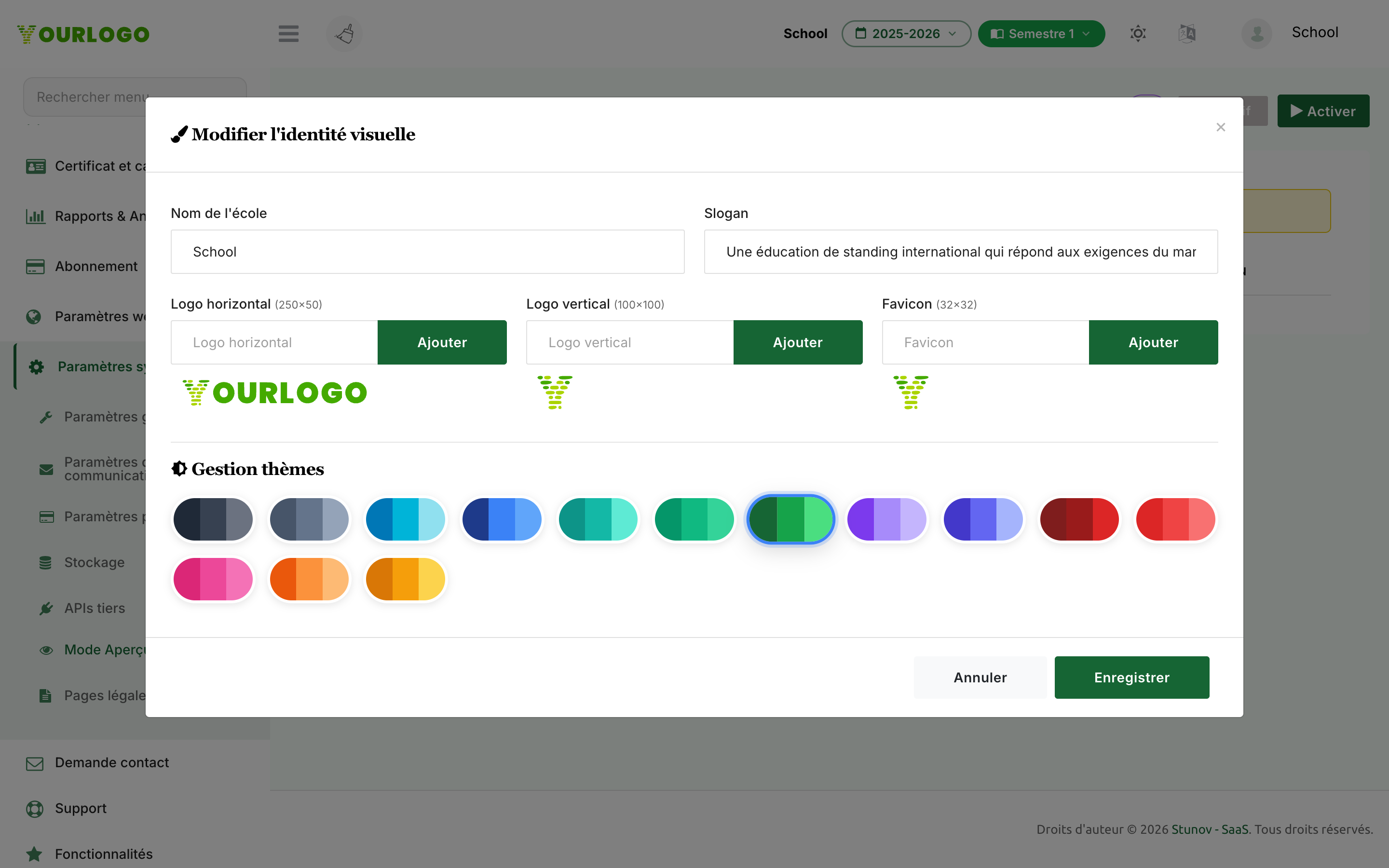Expand the Semestre 1 dropdown
The image size is (1389, 868).
1041,33
